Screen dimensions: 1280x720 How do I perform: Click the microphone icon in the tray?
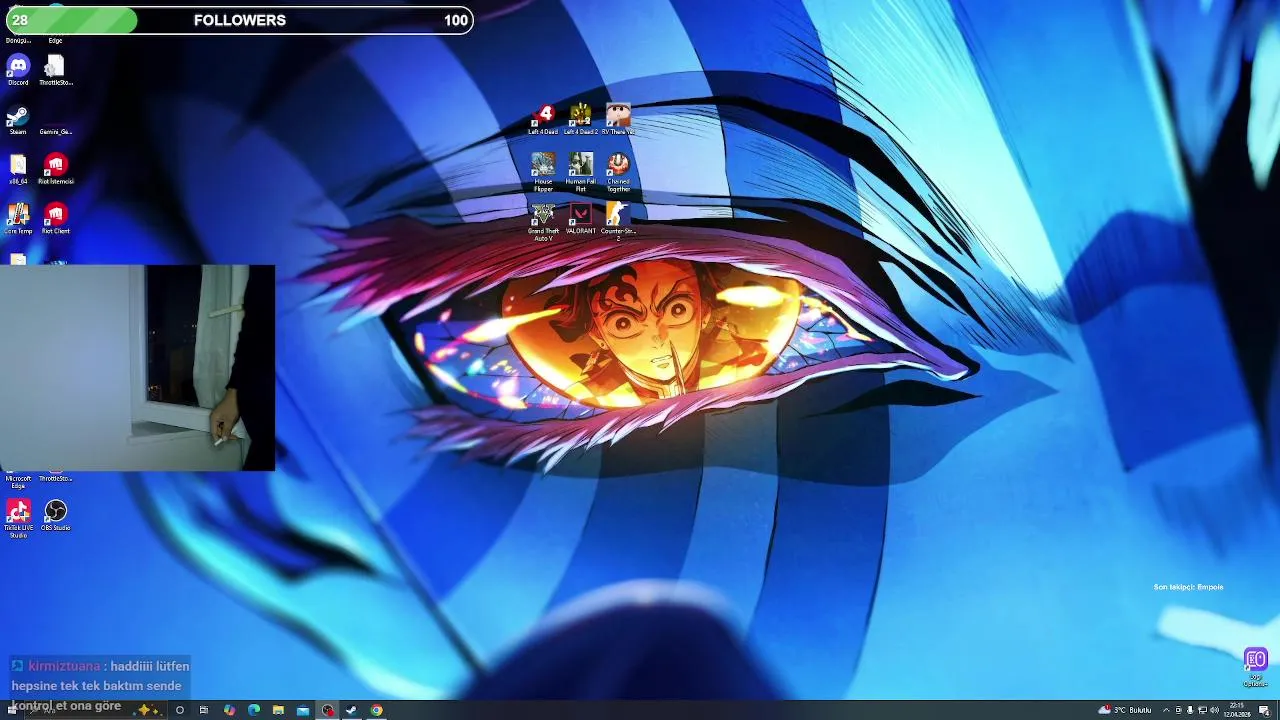[1190, 710]
